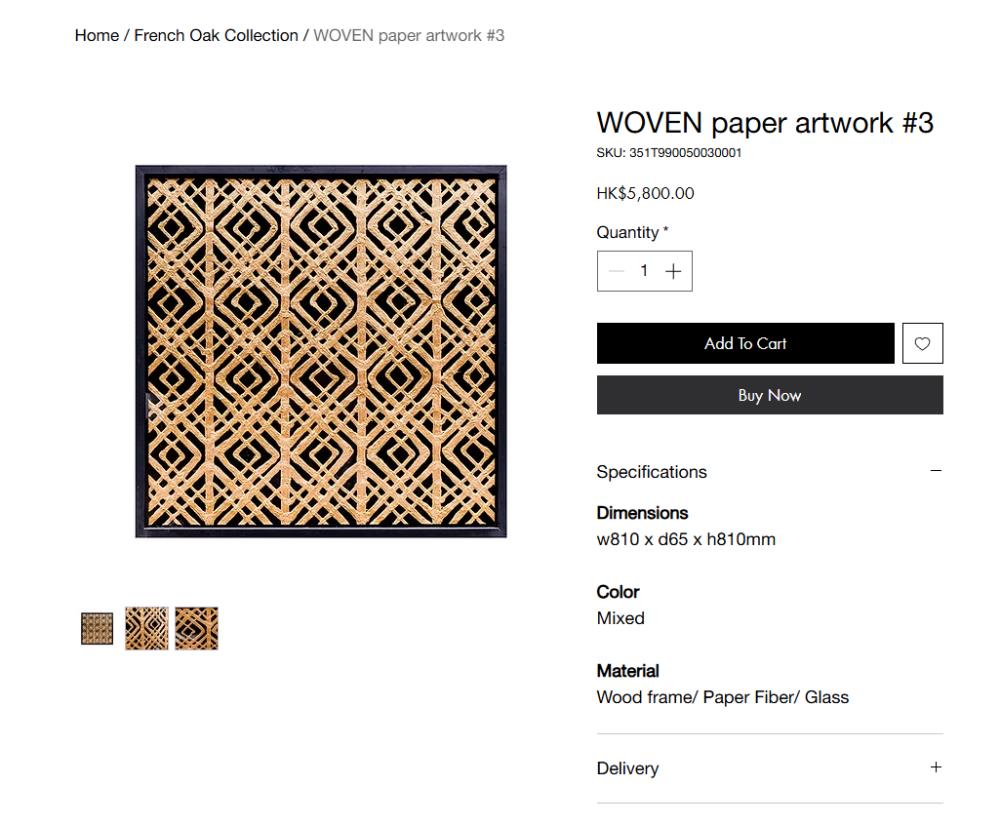Select the first small square thumbnail
1000x825 pixels.
(x=97, y=629)
